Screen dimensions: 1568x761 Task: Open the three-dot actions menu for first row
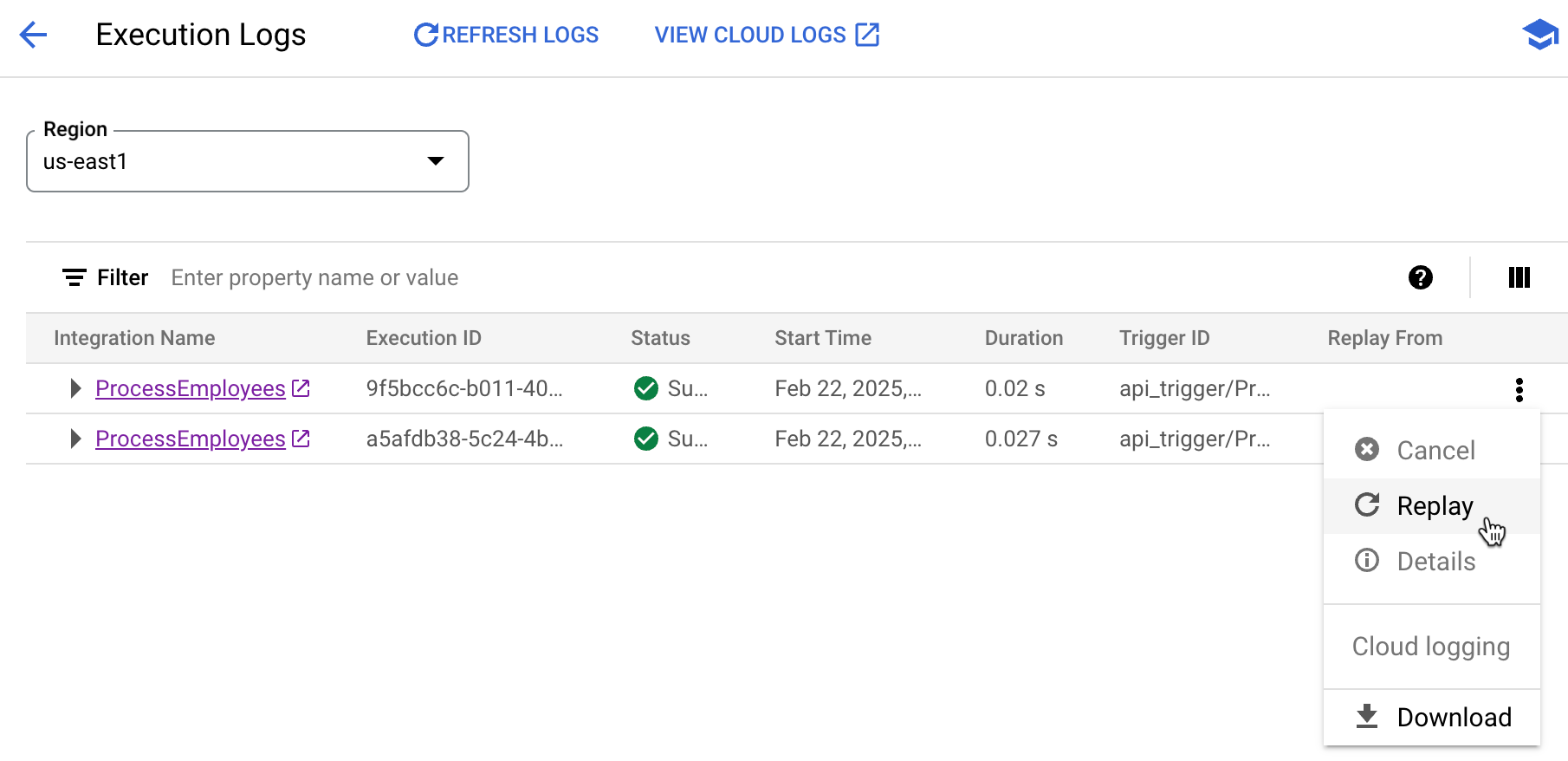1519,390
